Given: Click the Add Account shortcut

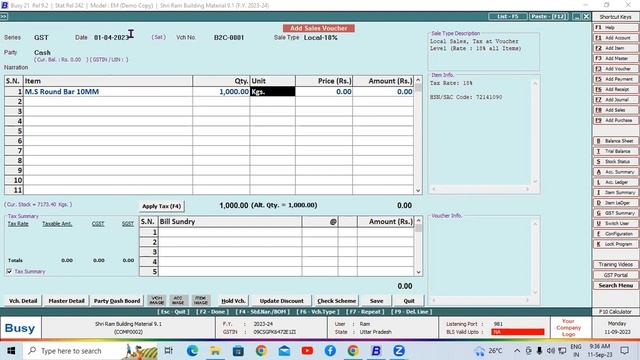Looking at the screenshot, I should (x=616, y=38).
